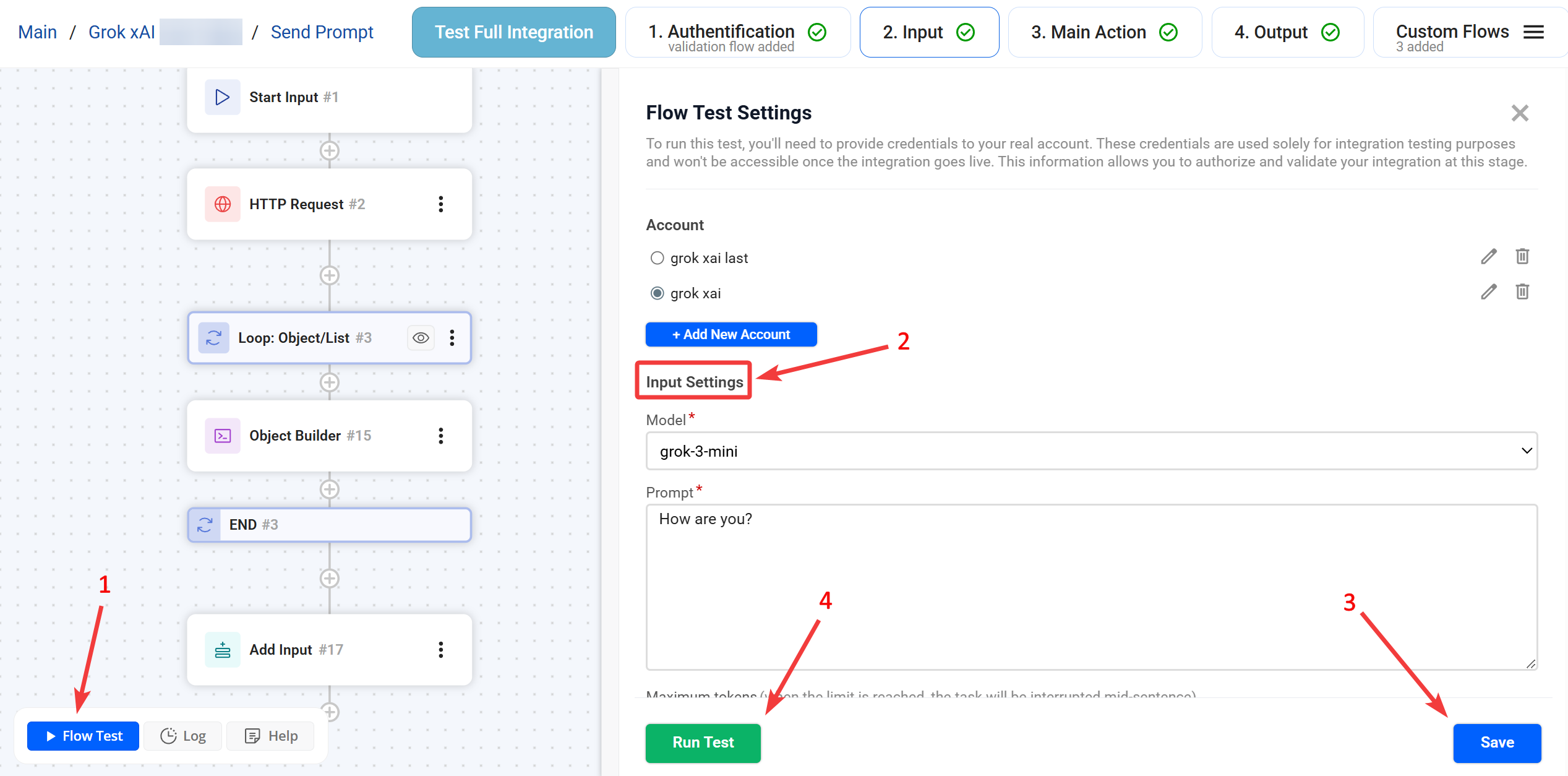Switch to the 4. Output tab
The image size is (1568, 776).
pos(1287,32)
